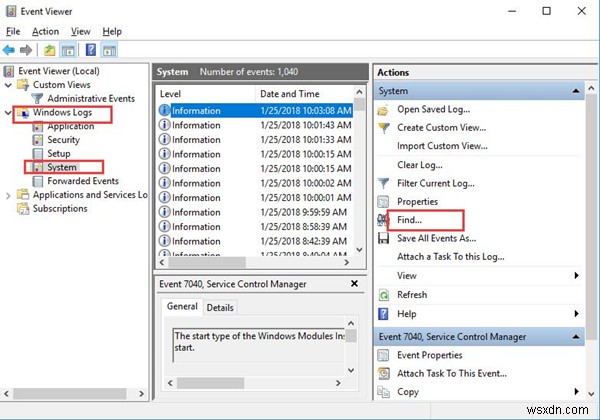Click the Back arrow toolbar icon
This screenshot has height=420, width=600.
(x=8, y=50)
